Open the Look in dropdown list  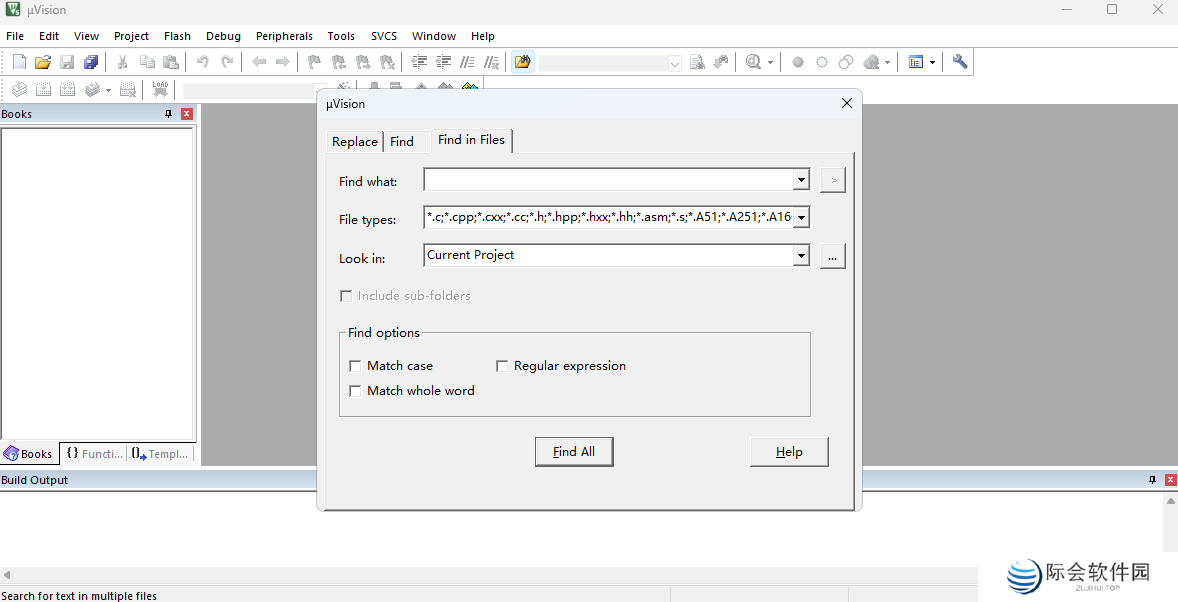click(x=801, y=256)
